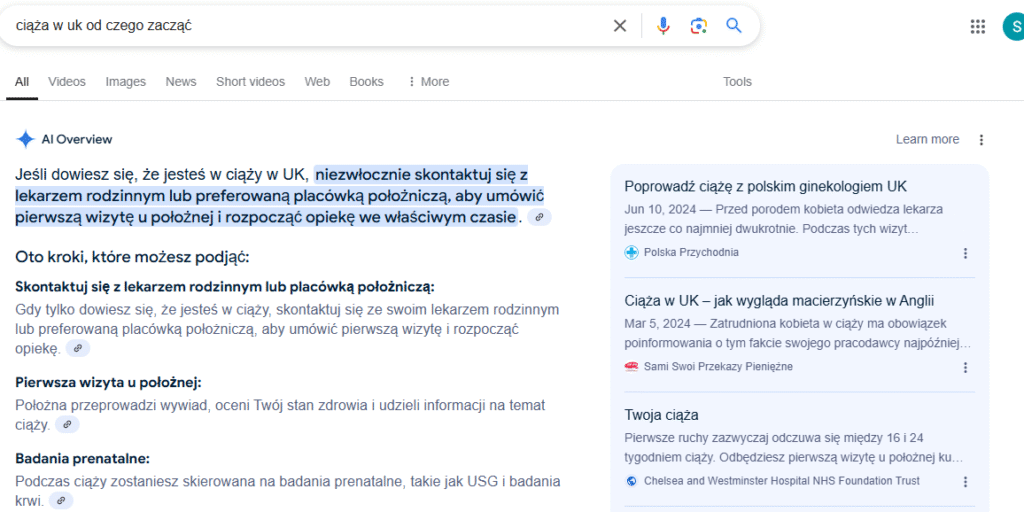1024x512 pixels.
Task: Click source link icon after first paragraph
Action: pos(539,218)
